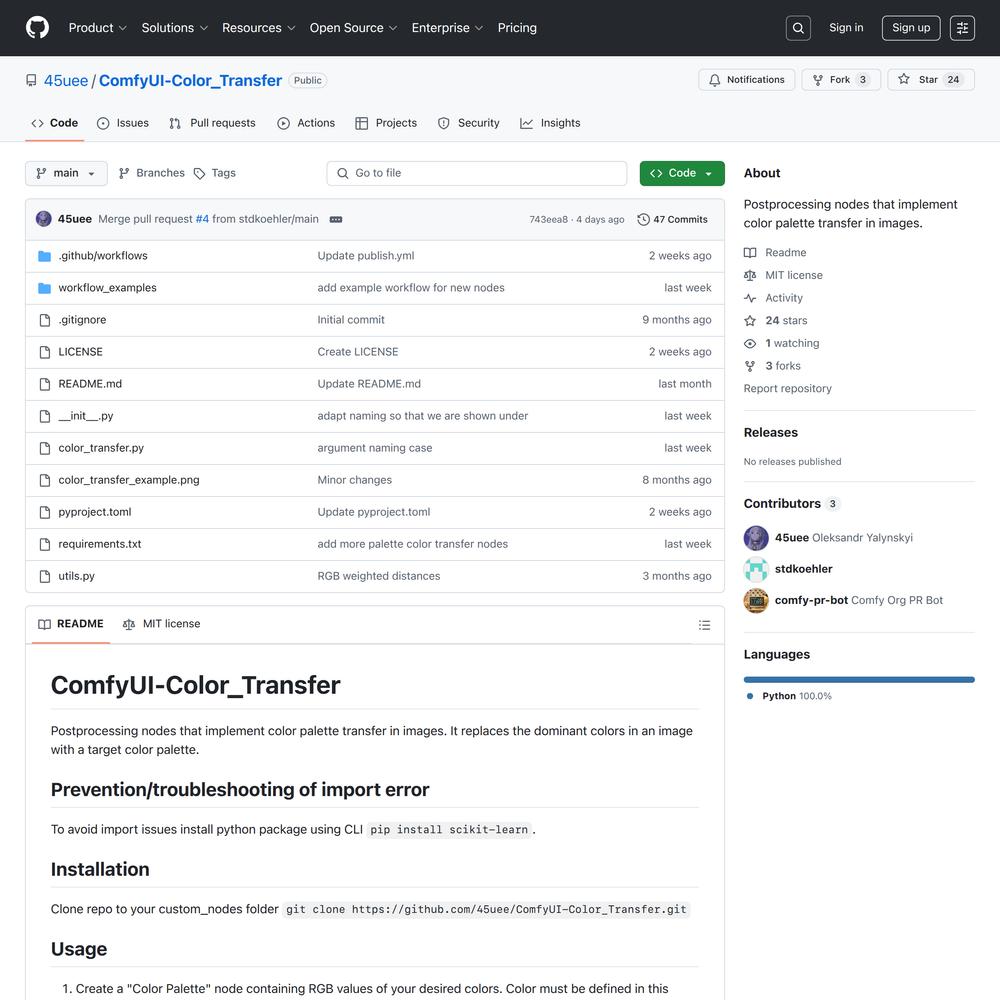1000x1000 pixels.
Task: Open the color_transfer.py file
Action: [101, 448]
